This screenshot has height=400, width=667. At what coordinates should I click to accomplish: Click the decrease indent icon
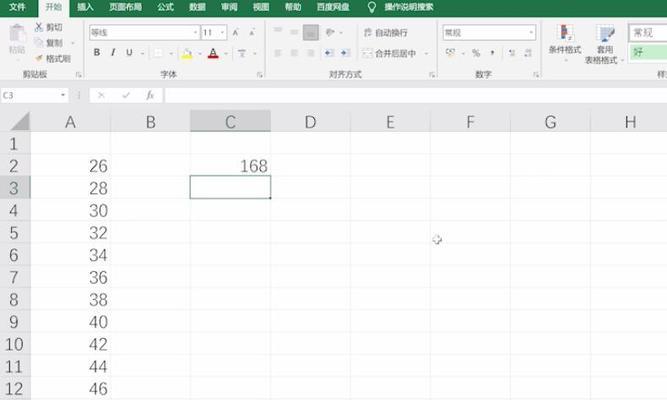(x=328, y=53)
